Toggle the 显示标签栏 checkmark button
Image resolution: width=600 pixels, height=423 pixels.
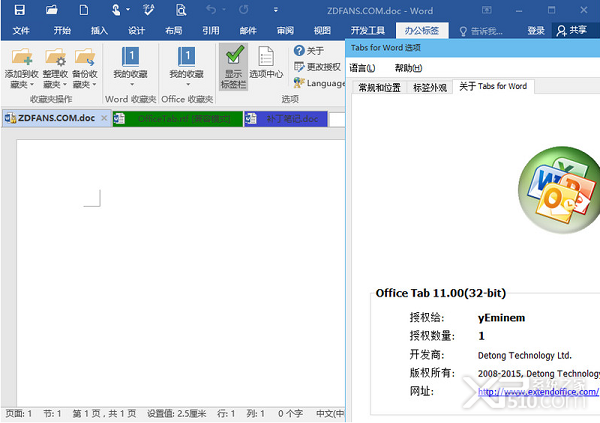point(233,67)
